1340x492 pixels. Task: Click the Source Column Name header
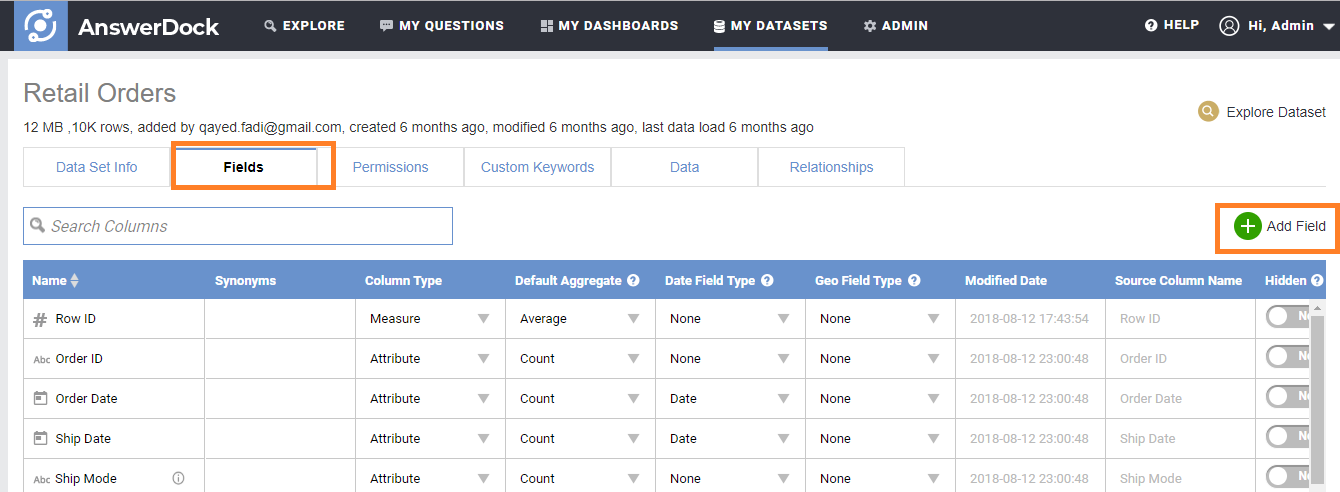coord(1179,281)
